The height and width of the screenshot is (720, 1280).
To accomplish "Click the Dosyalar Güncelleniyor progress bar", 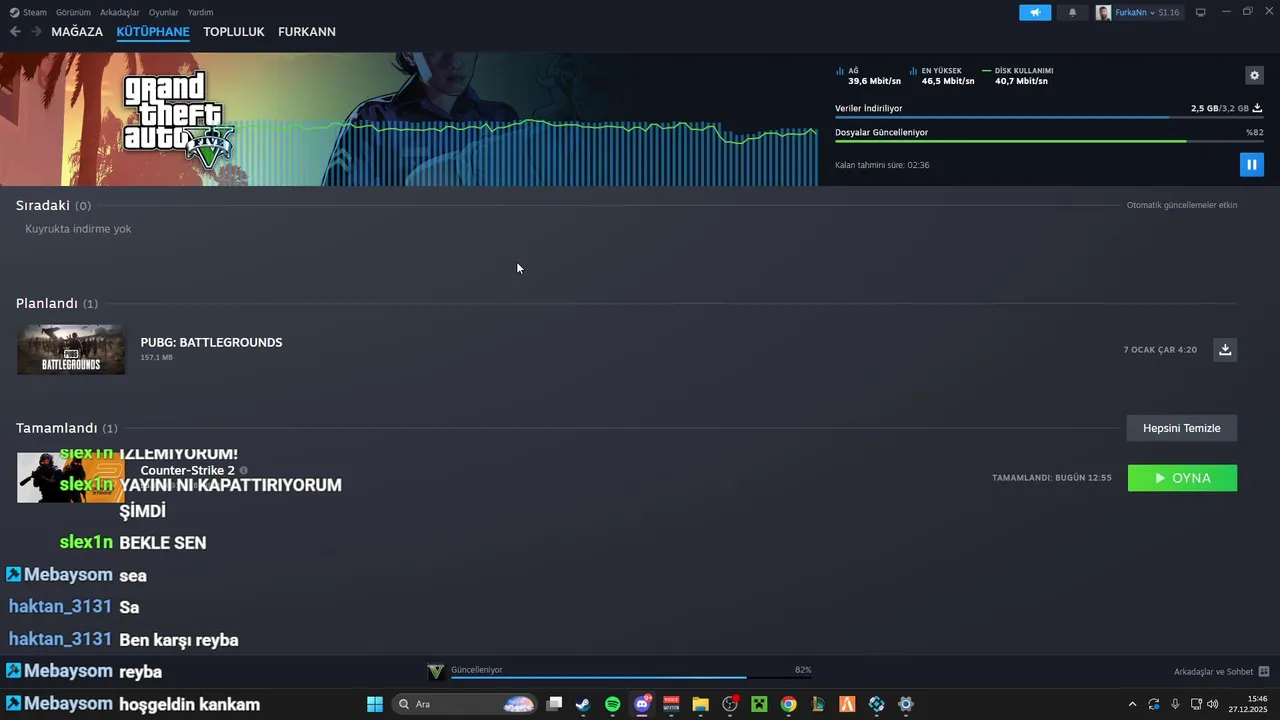I will [x=1048, y=141].
